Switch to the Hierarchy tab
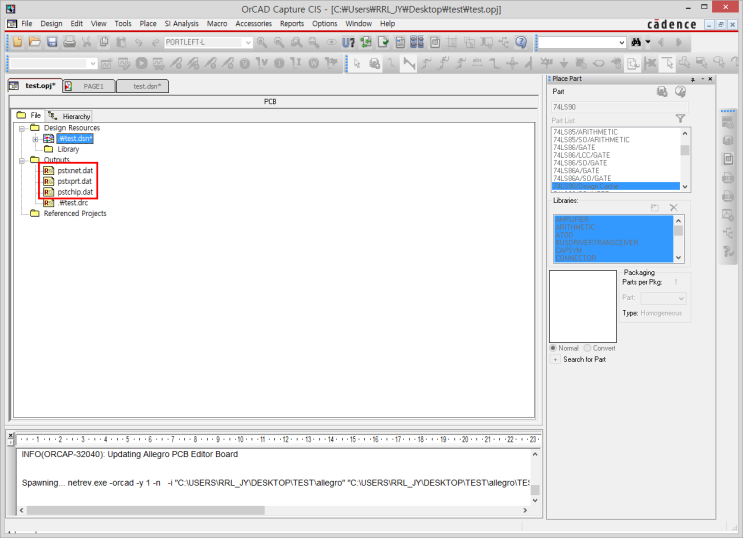Image resolution: width=743 pixels, height=538 pixels. (x=69, y=116)
